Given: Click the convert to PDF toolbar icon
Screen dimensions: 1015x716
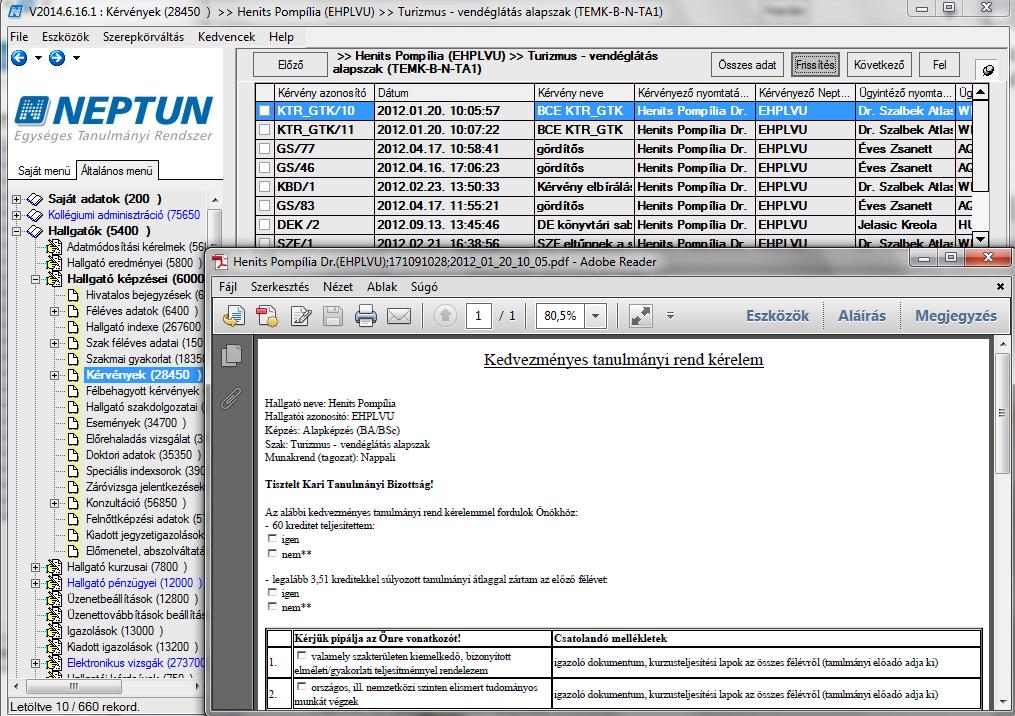Looking at the screenshot, I should point(267,316).
